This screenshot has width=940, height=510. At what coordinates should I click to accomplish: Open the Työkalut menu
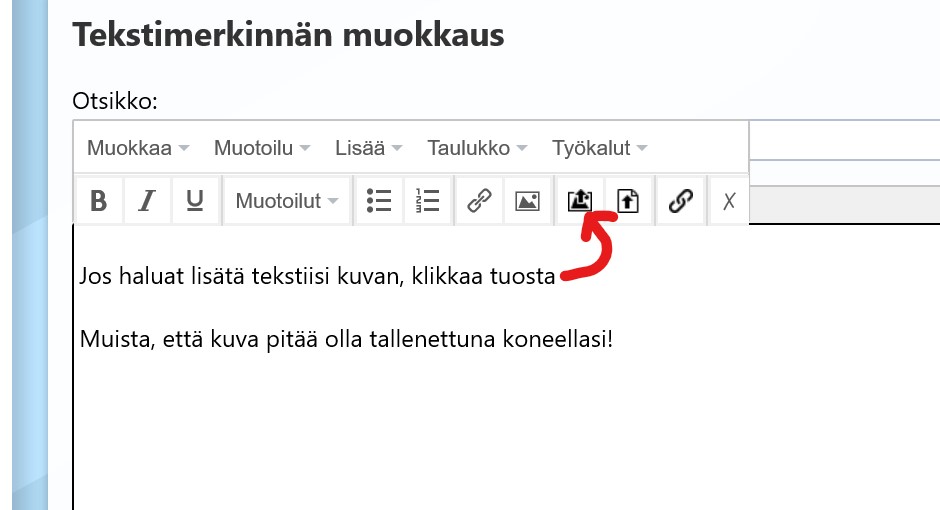pos(600,148)
